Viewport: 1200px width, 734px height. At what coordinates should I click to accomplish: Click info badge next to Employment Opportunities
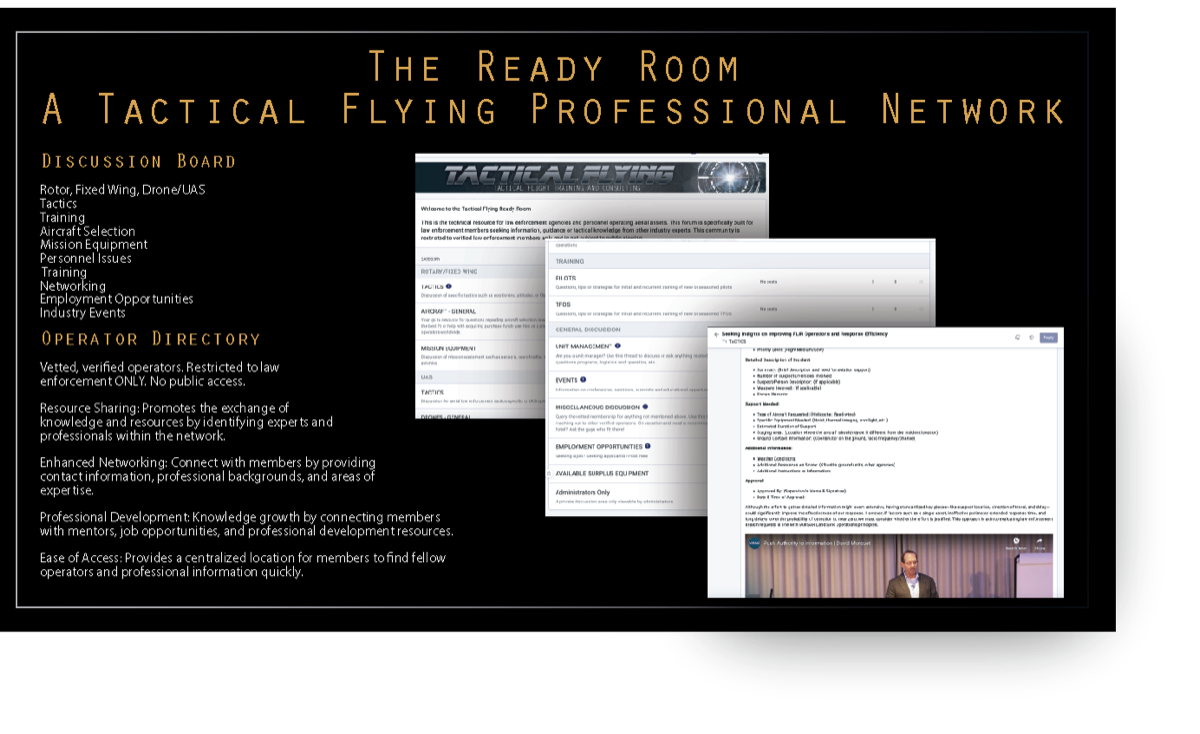pyautogui.click(x=648, y=446)
